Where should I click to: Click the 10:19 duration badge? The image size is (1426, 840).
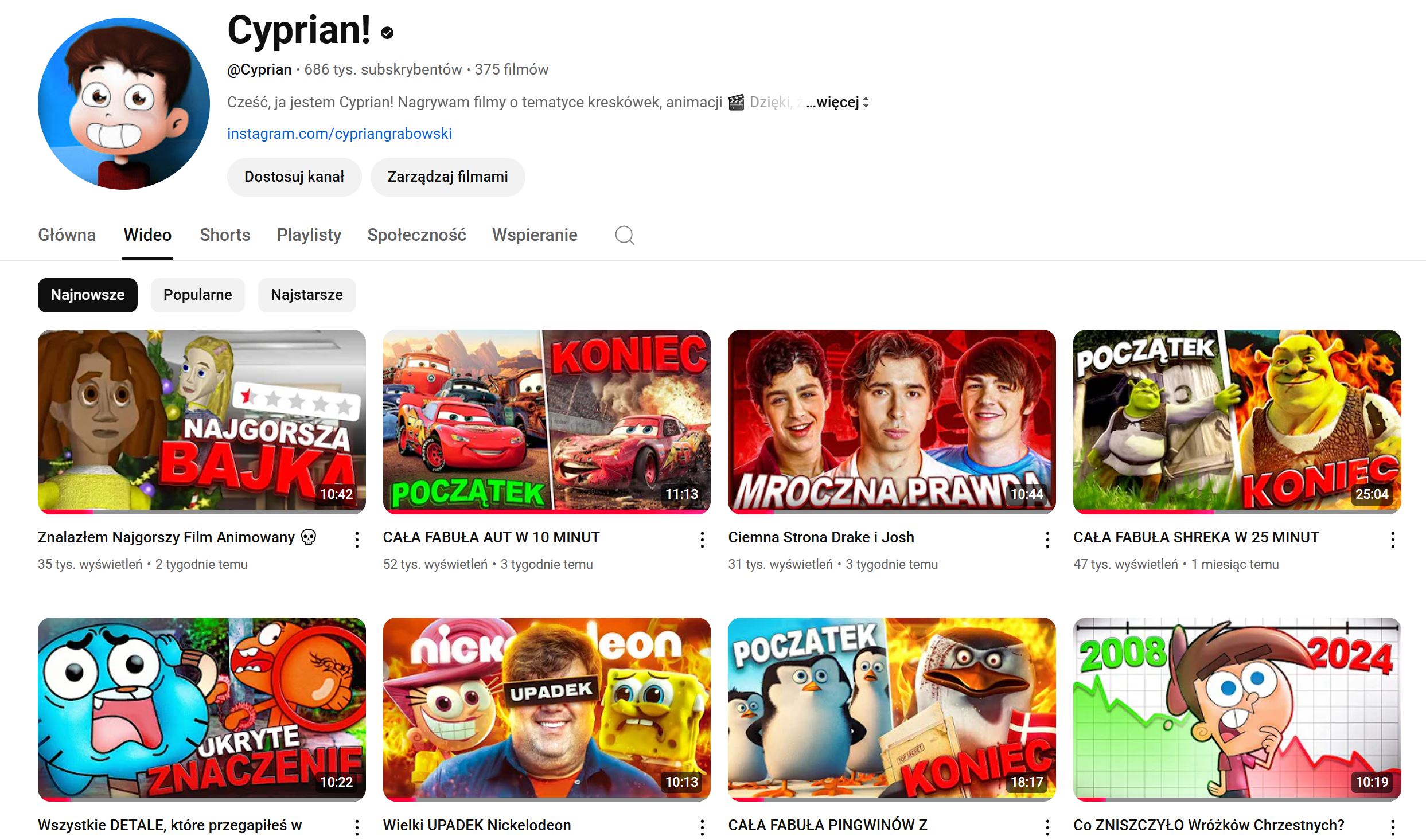[x=1372, y=782]
